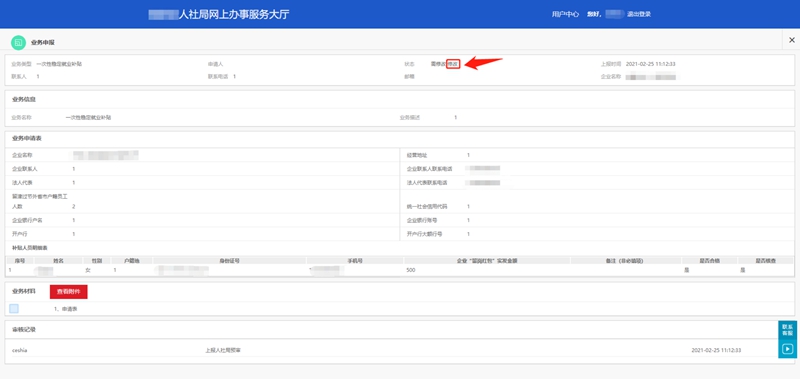Open the 联系客服 side widget
Viewport: 800px width, 379px height.
tap(787, 330)
